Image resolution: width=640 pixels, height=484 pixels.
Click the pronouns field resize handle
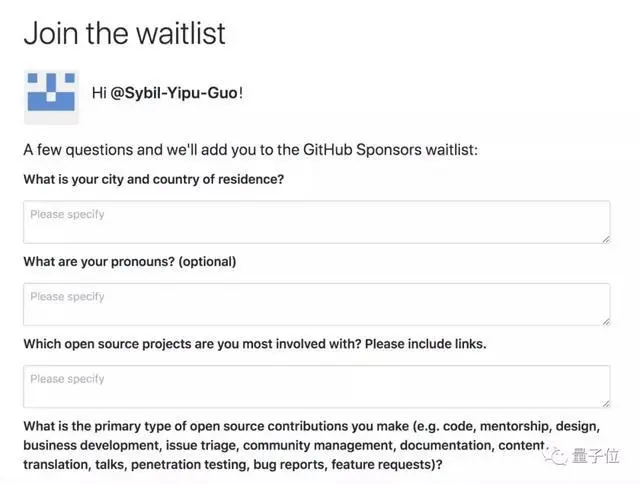click(605, 320)
